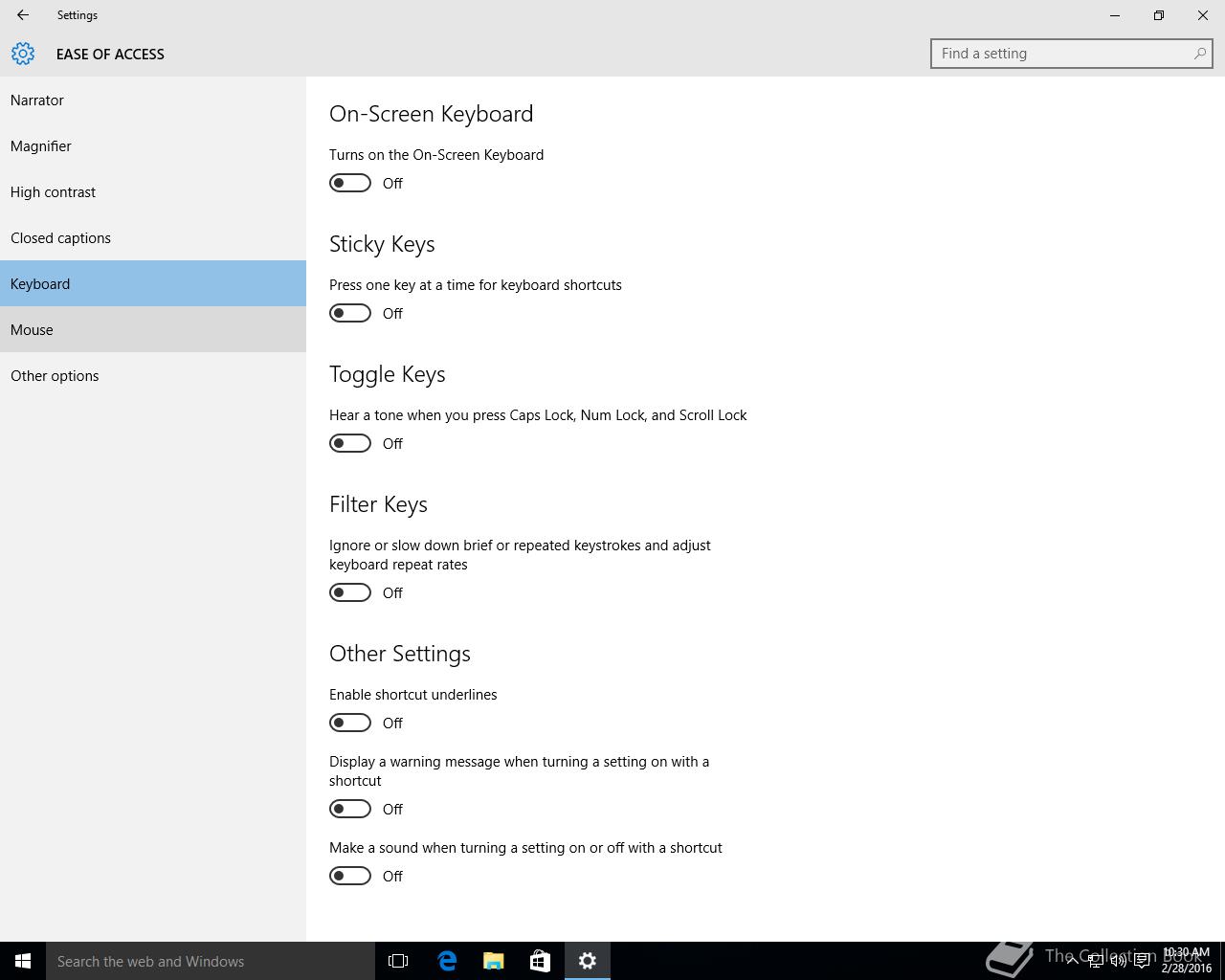The image size is (1225, 980).
Task: Click Search the web and Windows box
Action: point(211,961)
